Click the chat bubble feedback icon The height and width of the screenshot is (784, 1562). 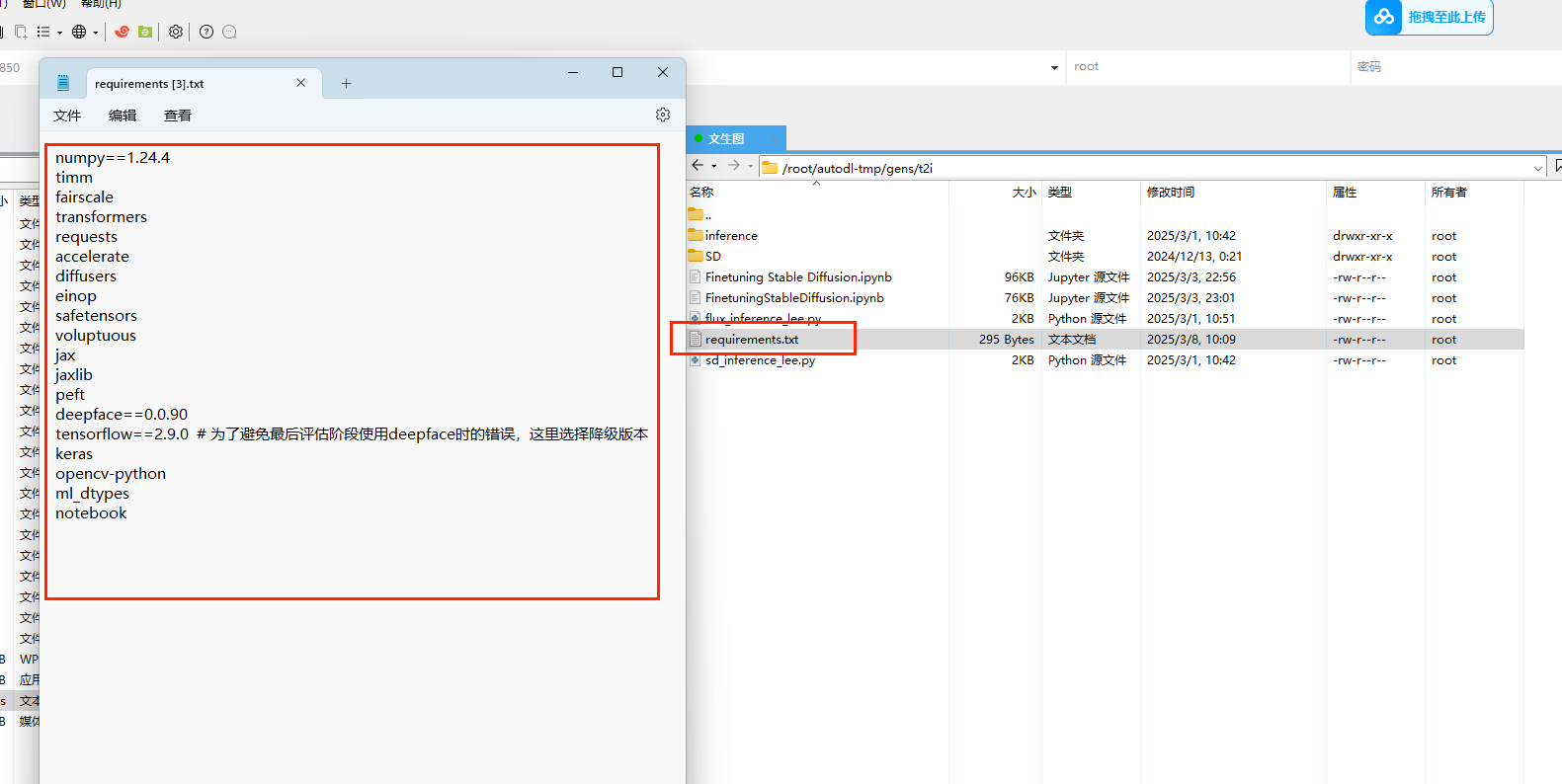(x=230, y=32)
